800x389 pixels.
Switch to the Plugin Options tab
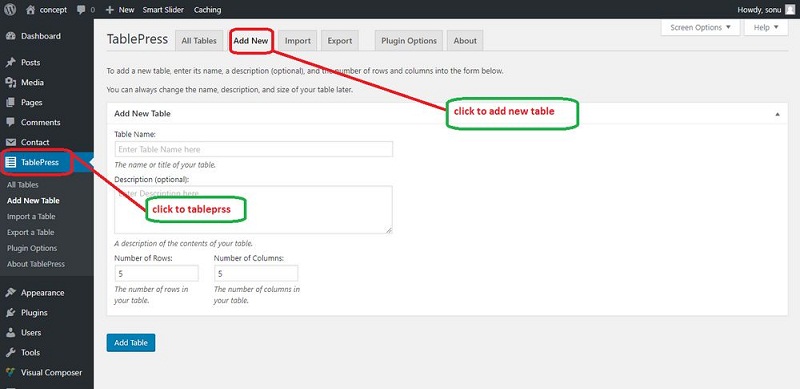tap(409, 41)
